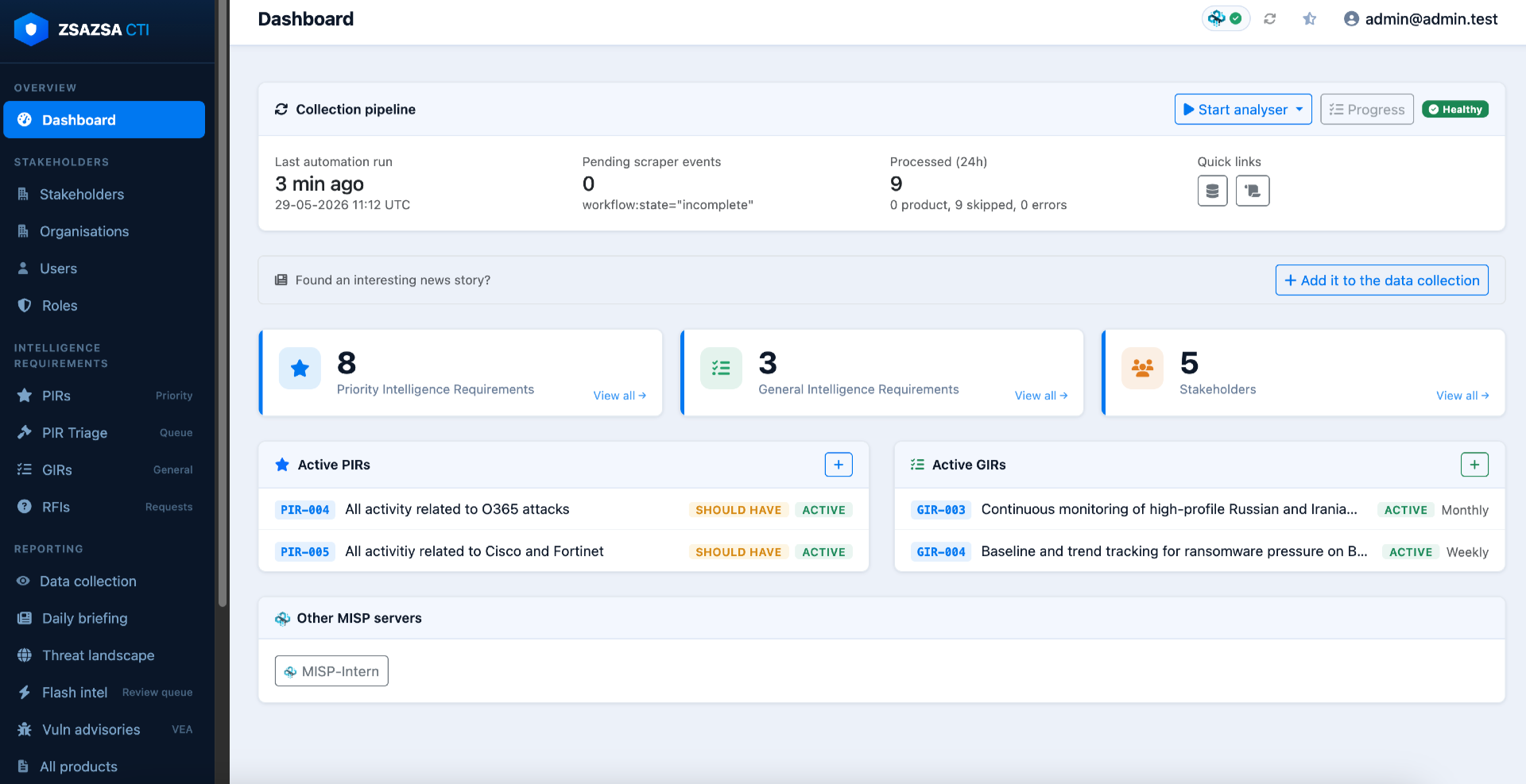The image size is (1526, 784).
Task: Select Dashboard in the sidebar
Action: (x=104, y=120)
